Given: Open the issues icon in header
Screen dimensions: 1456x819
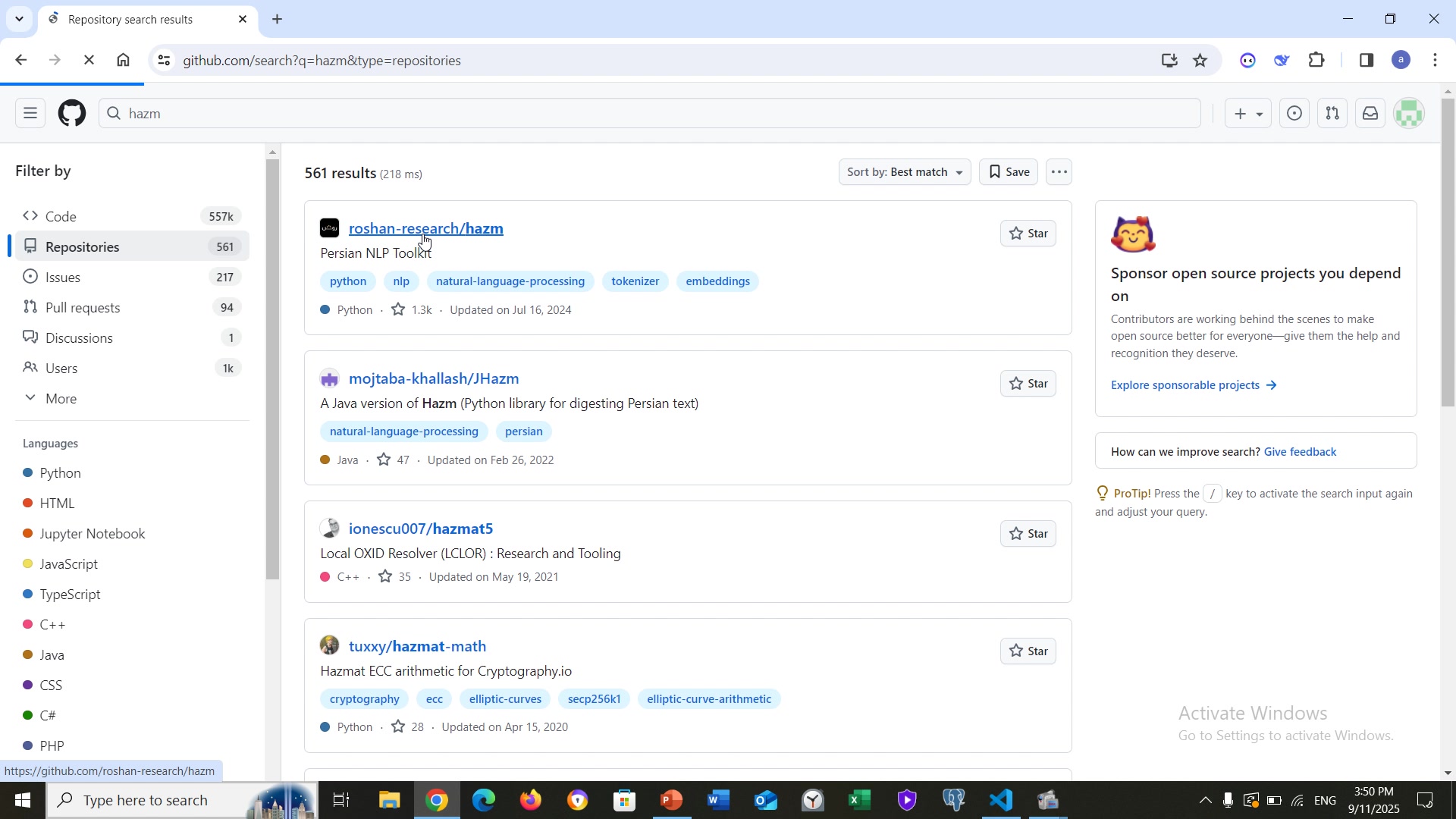Looking at the screenshot, I should tap(1294, 114).
